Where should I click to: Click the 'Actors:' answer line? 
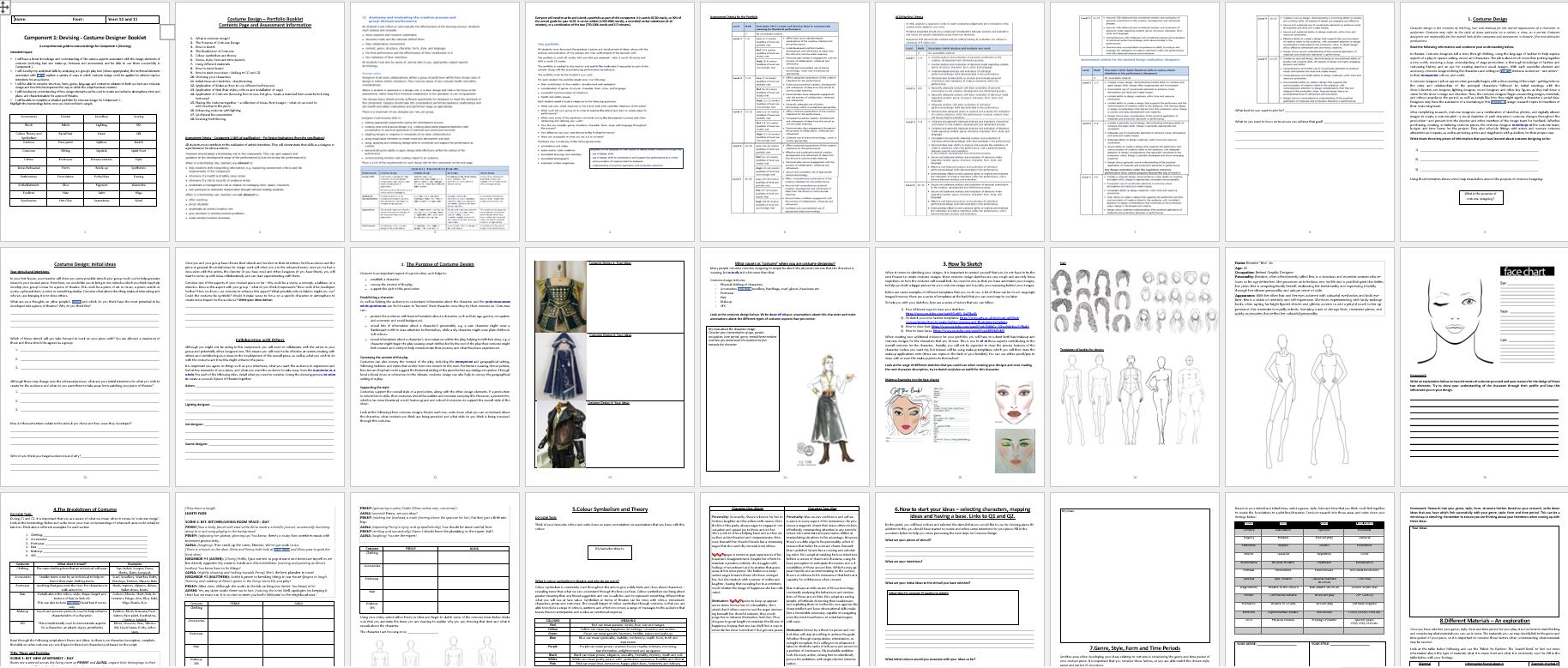coord(264,388)
